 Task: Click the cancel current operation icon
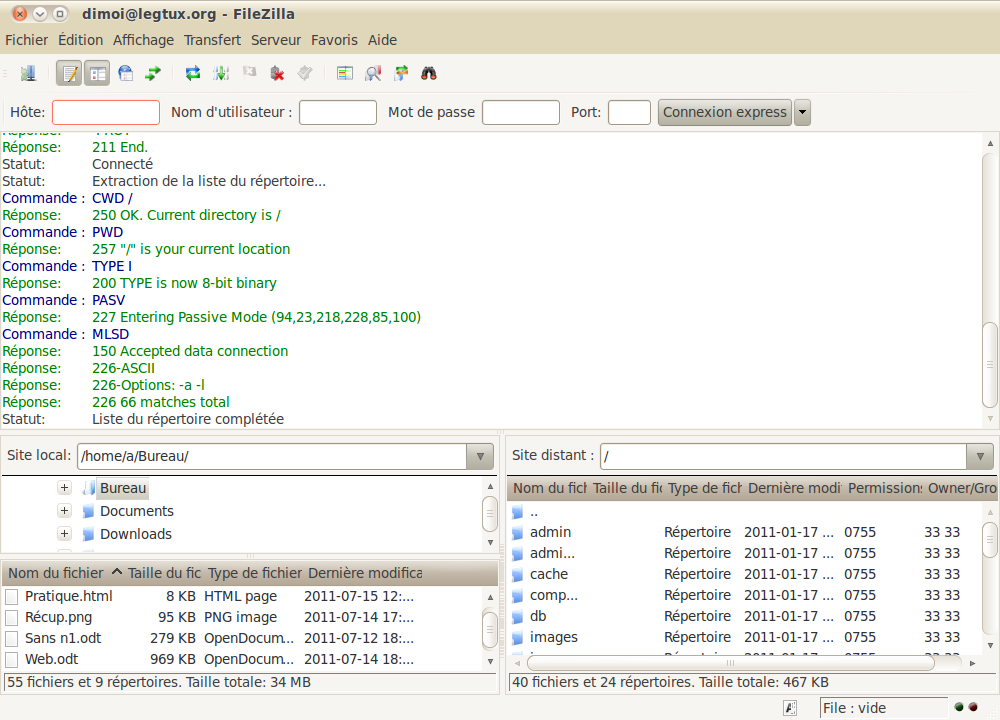(x=249, y=72)
